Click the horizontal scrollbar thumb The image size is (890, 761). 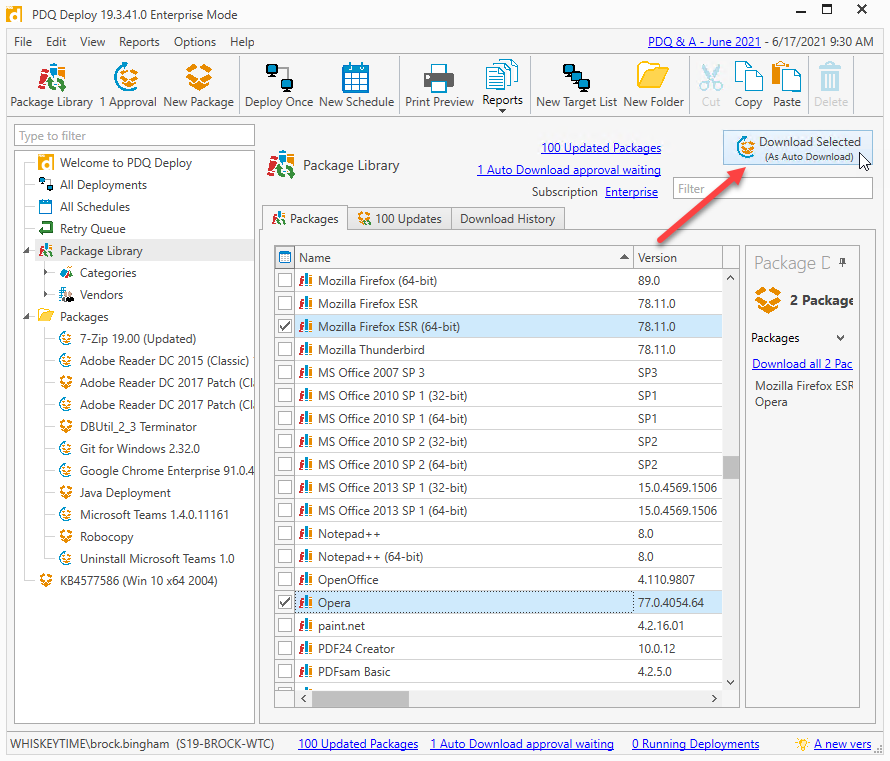point(360,699)
